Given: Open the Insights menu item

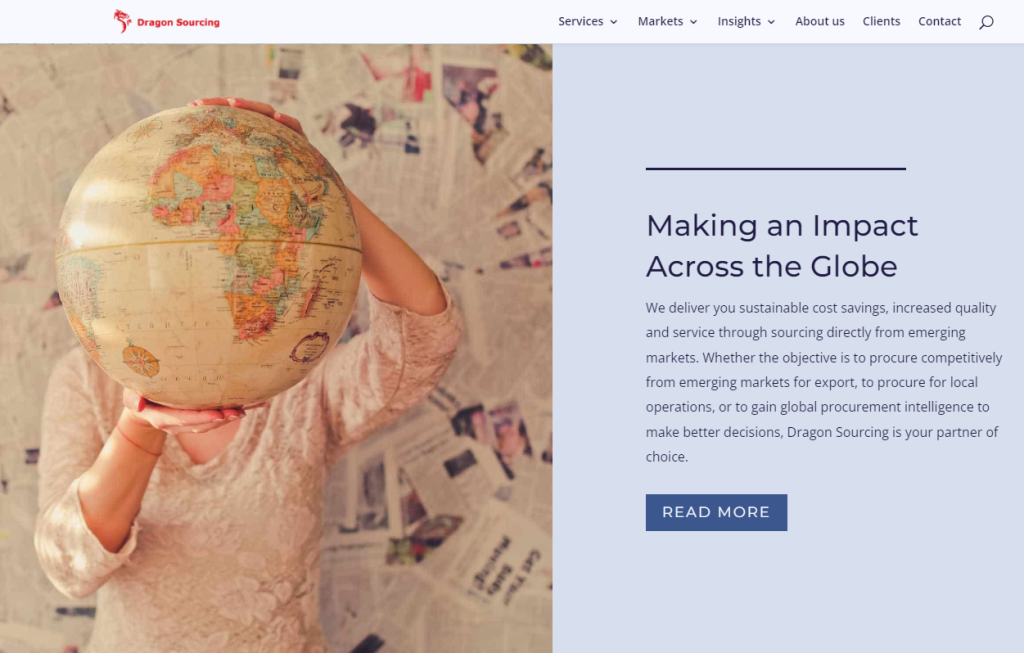Looking at the screenshot, I should click(x=739, y=22).
